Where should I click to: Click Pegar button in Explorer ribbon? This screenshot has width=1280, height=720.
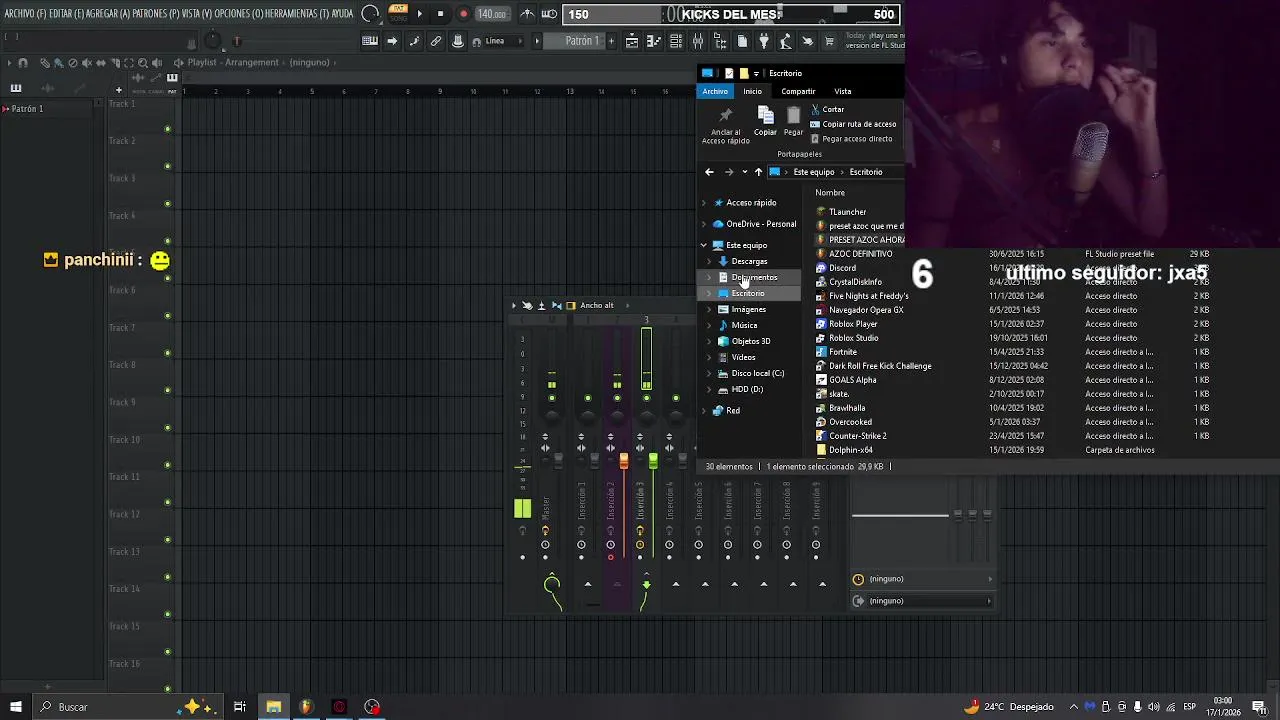(793, 121)
